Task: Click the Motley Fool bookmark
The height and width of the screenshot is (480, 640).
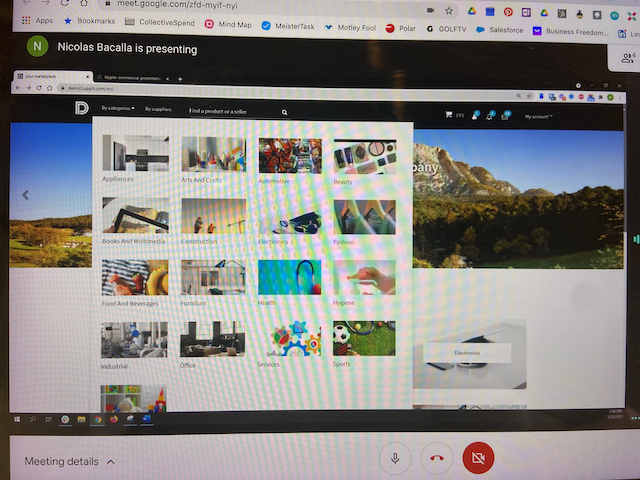Action: coord(349,28)
